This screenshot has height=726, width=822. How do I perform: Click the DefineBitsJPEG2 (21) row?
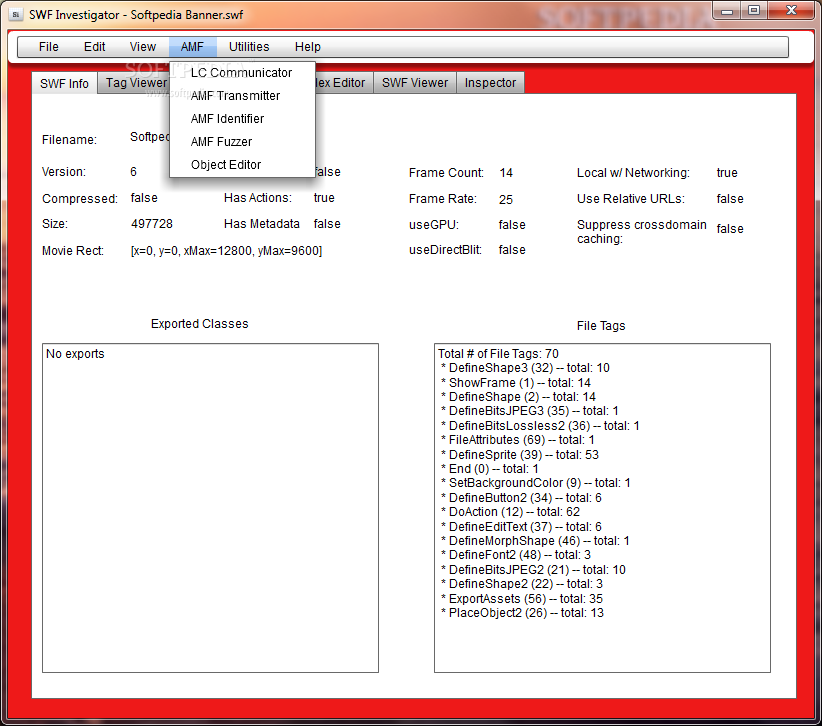pos(534,570)
